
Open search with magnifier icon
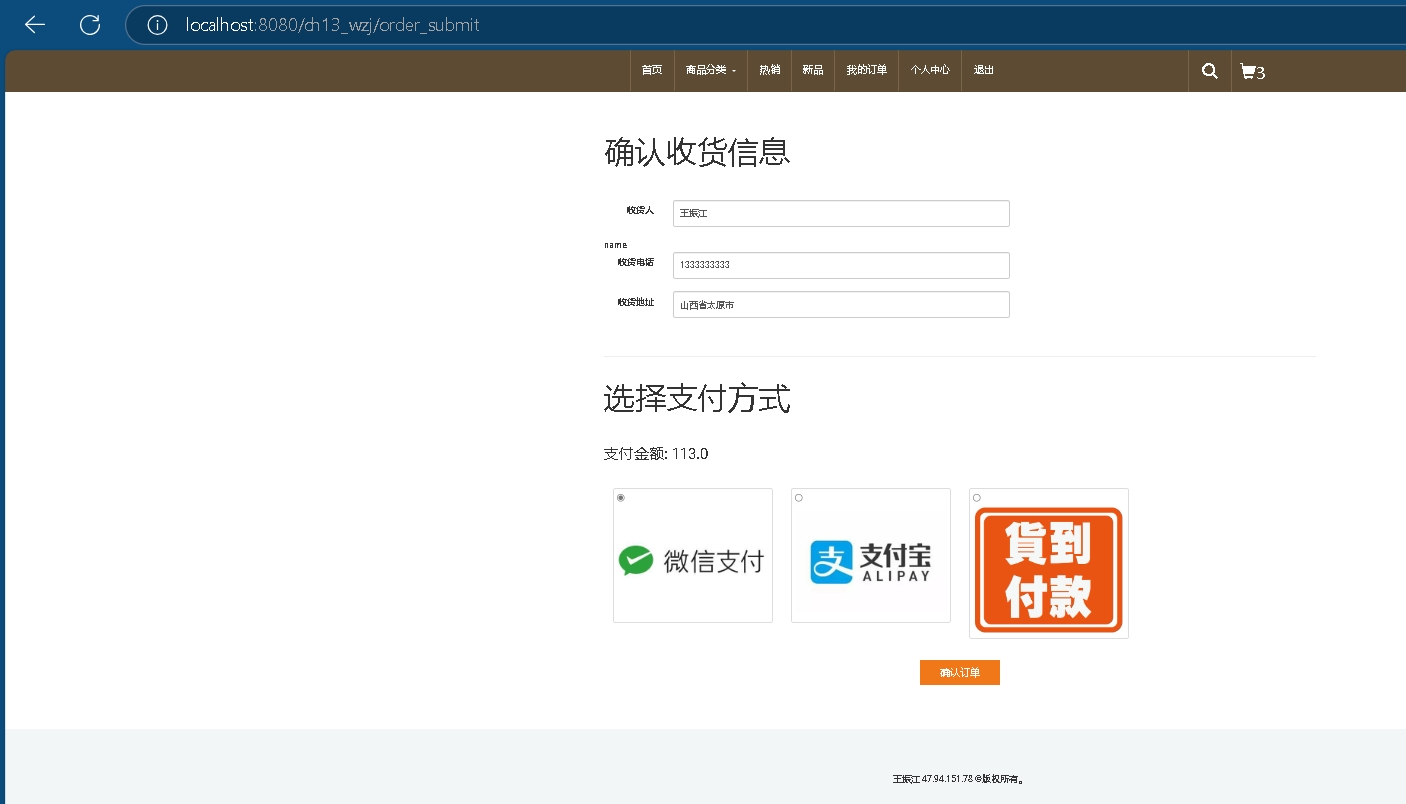[1209, 71]
